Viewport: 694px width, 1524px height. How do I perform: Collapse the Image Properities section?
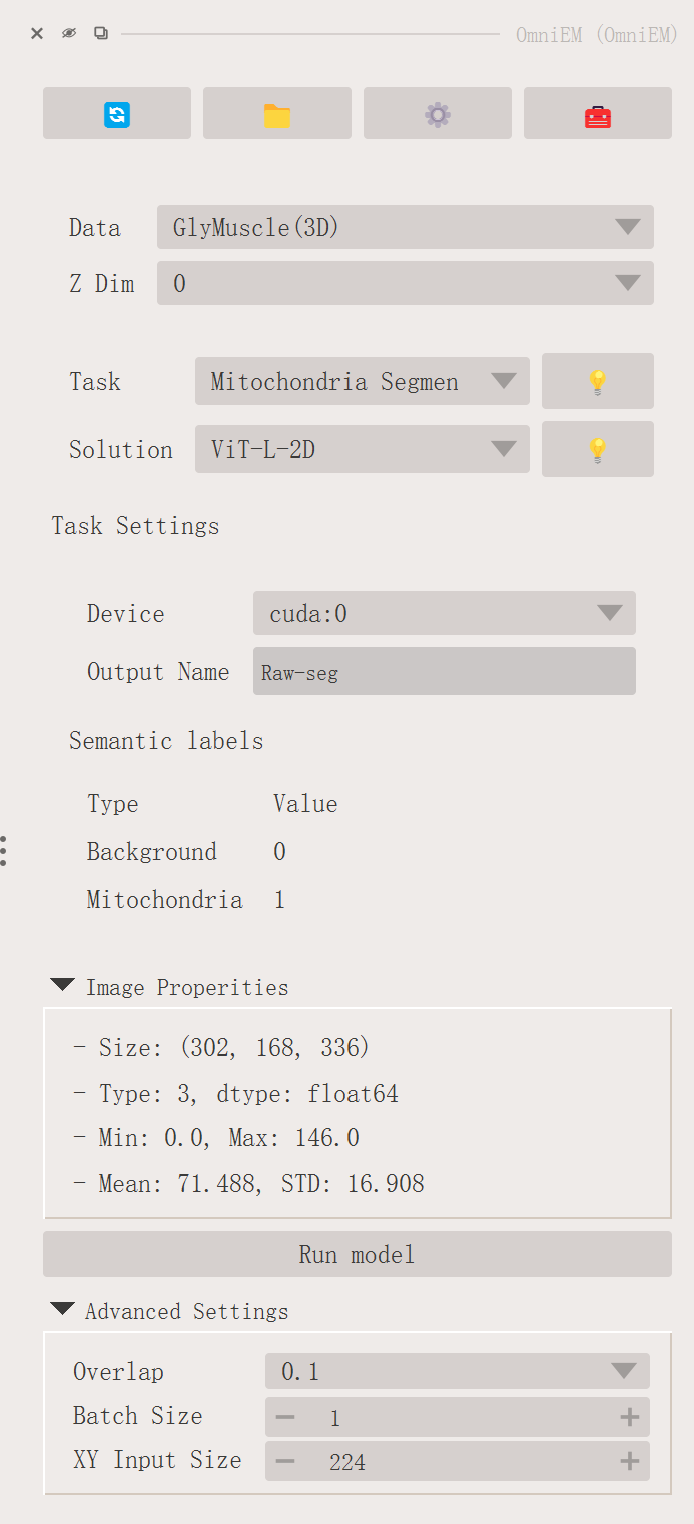pyautogui.click(x=63, y=987)
